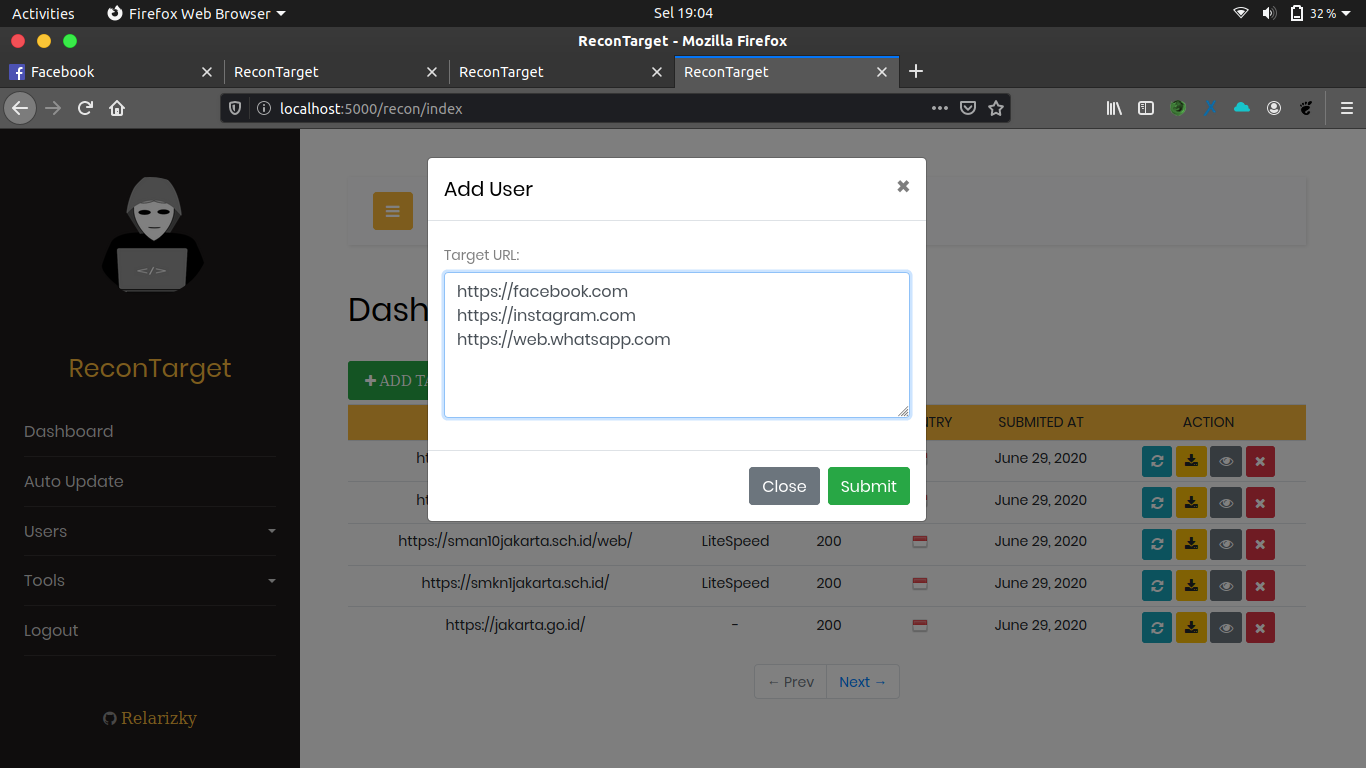This screenshot has height=768, width=1366.
Task: Click the address bar URL localhost:5000/recon/index
Action: click(371, 108)
